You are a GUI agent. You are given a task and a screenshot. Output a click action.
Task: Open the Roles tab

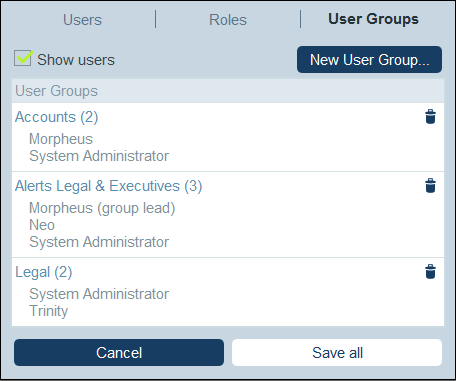(x=228, y=20)
